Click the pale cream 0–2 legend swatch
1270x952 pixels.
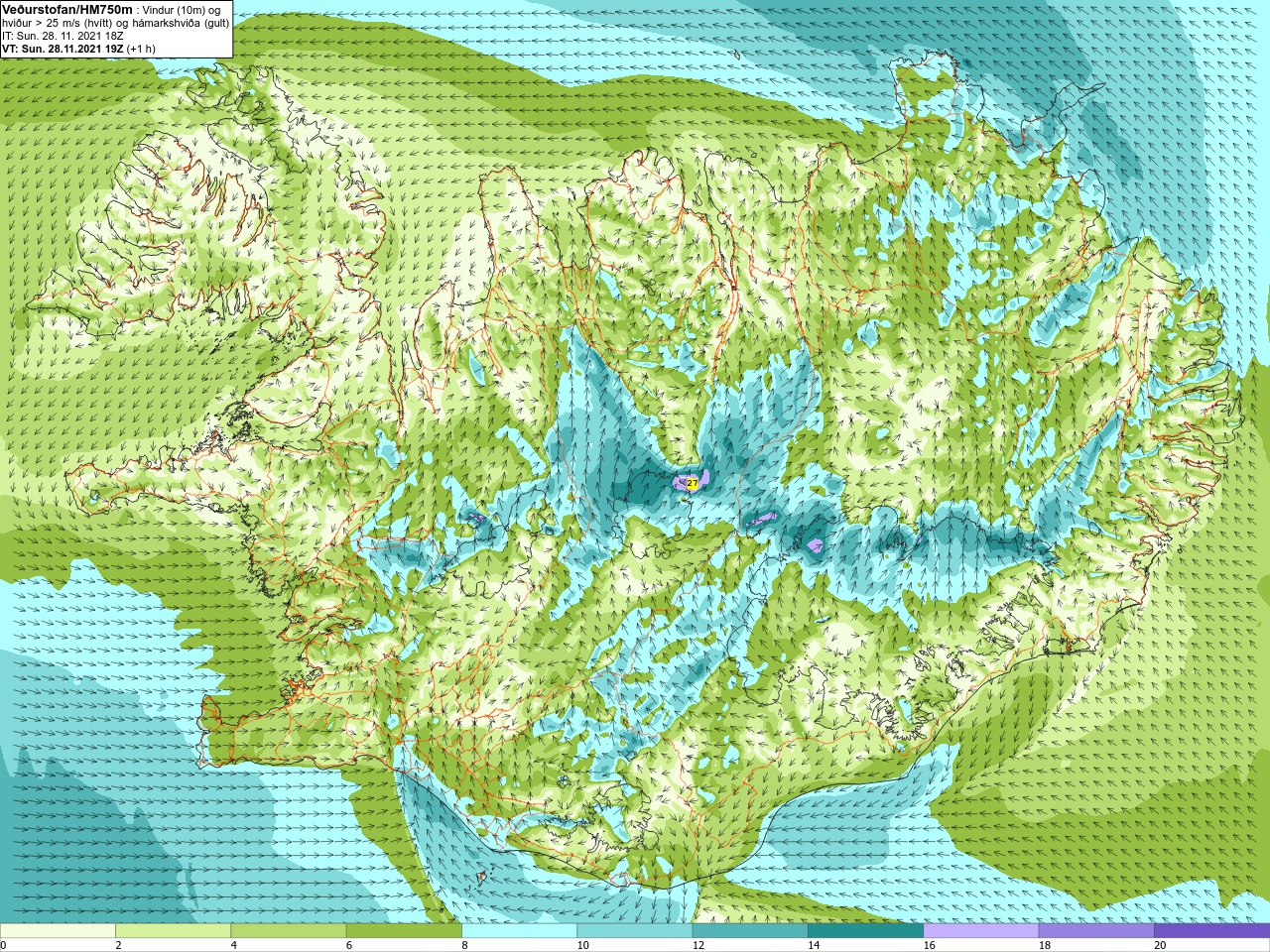click(58, 931)
